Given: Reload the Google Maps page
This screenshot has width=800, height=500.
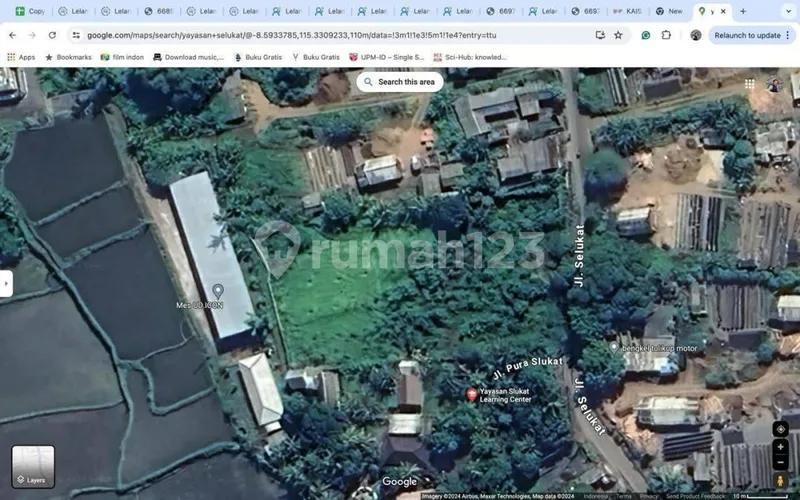Looking at the screenshot, I should click(x=52, y=35).
